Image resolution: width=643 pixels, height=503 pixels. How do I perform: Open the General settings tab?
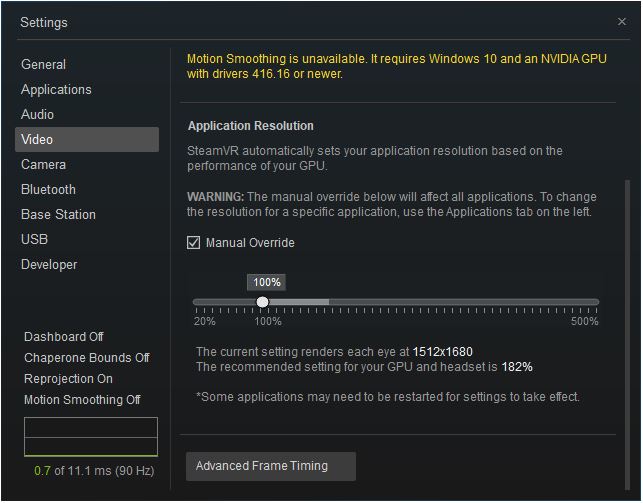[x=43, y=64]
